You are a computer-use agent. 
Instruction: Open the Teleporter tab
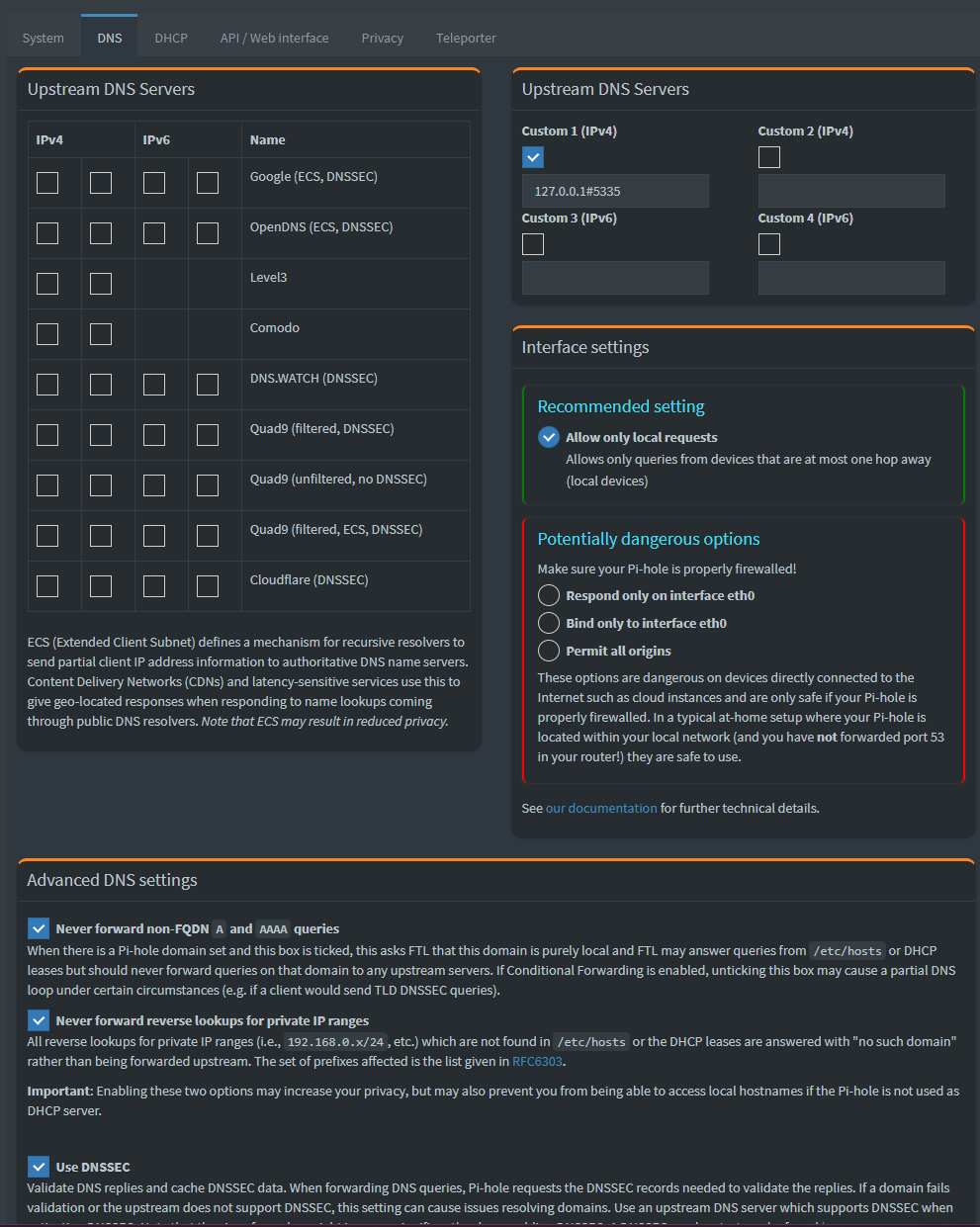466,38
